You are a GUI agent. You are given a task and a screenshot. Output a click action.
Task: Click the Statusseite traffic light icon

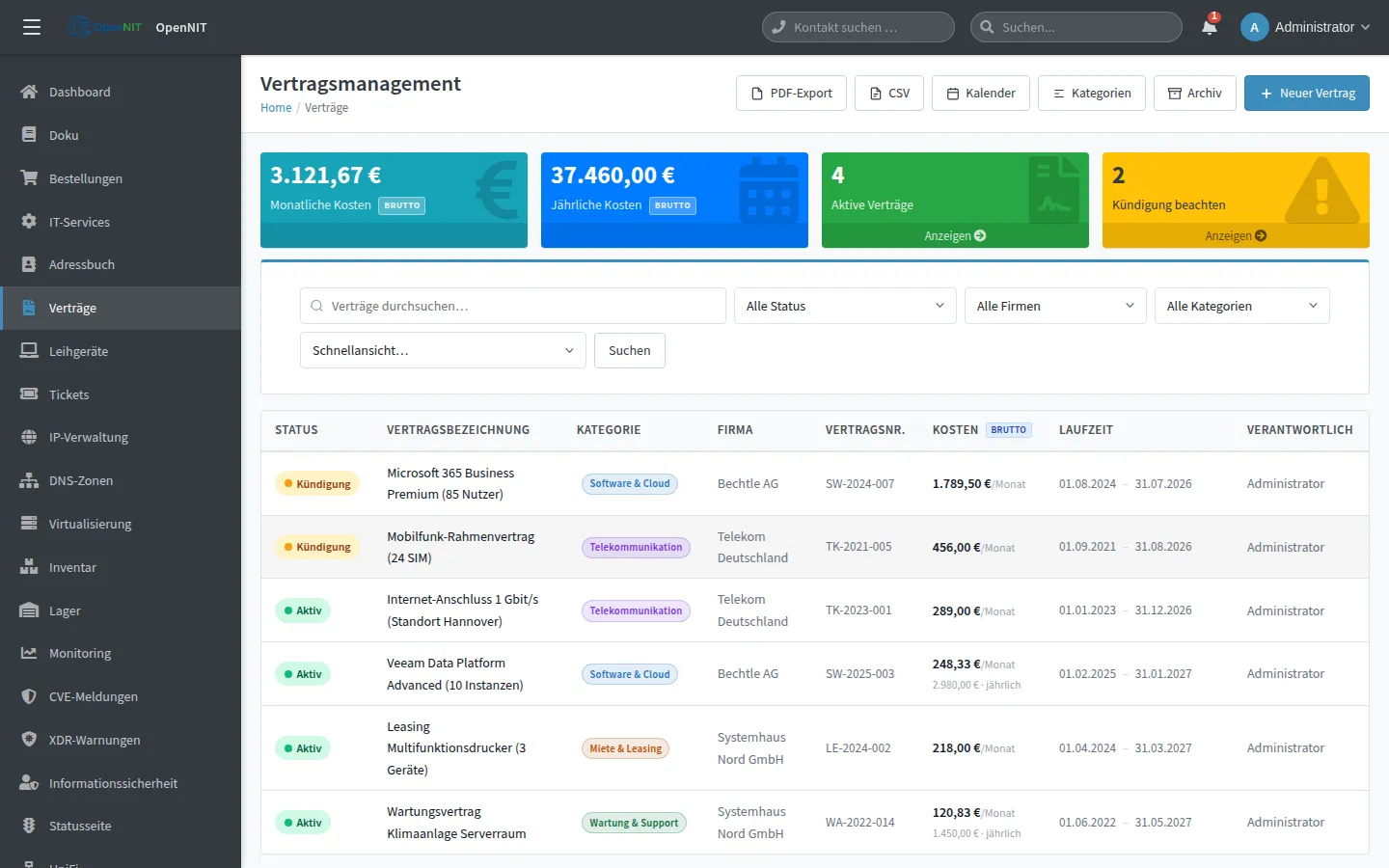pyautogui.click(x=29, y=826)
